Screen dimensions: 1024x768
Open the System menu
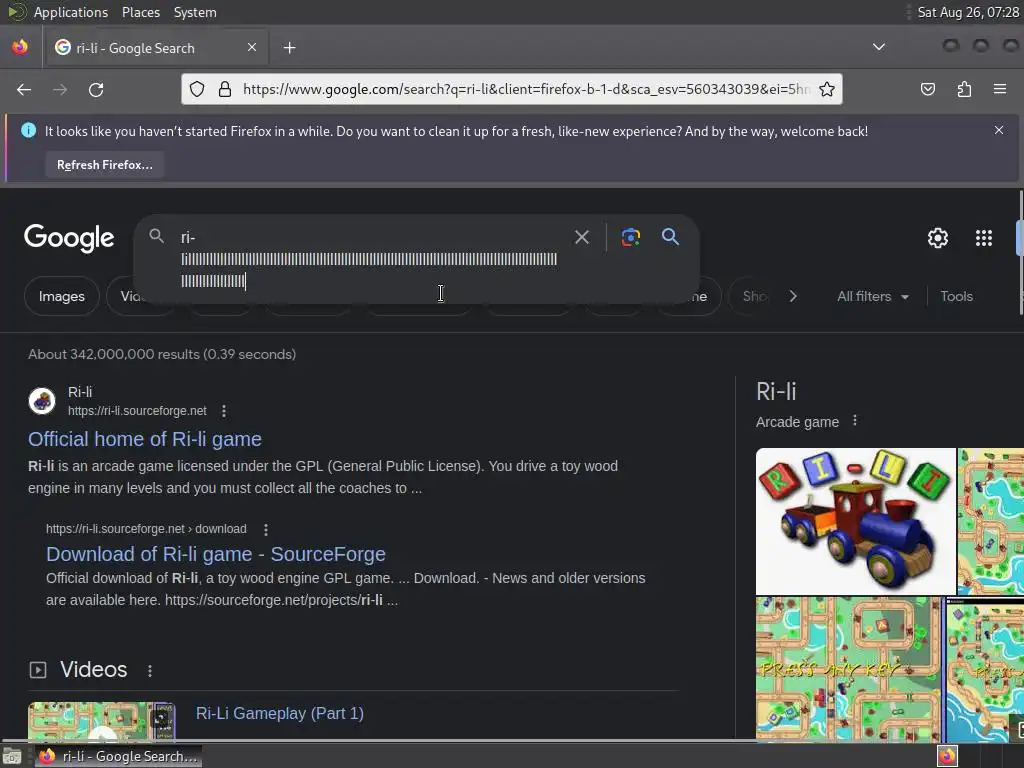[x=195, y=12]
